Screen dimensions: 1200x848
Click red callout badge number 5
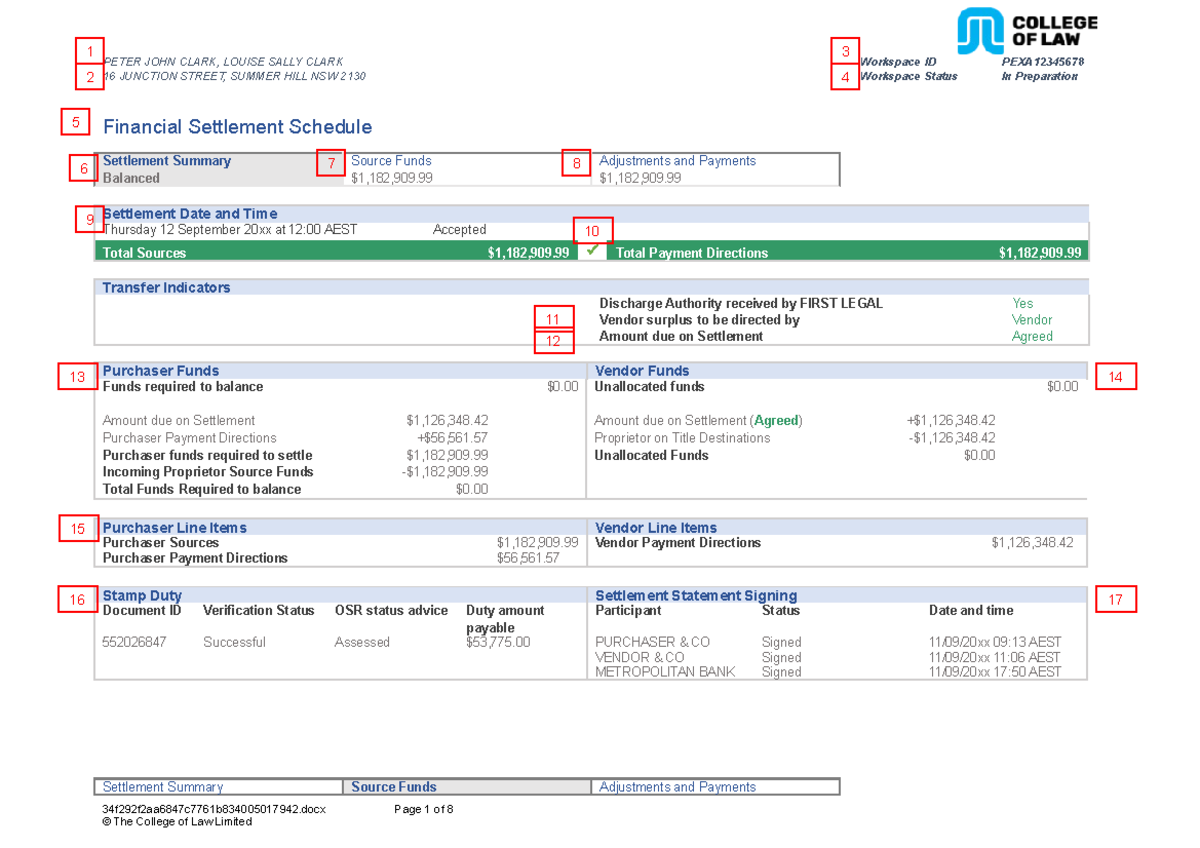(x=74, y=122)
